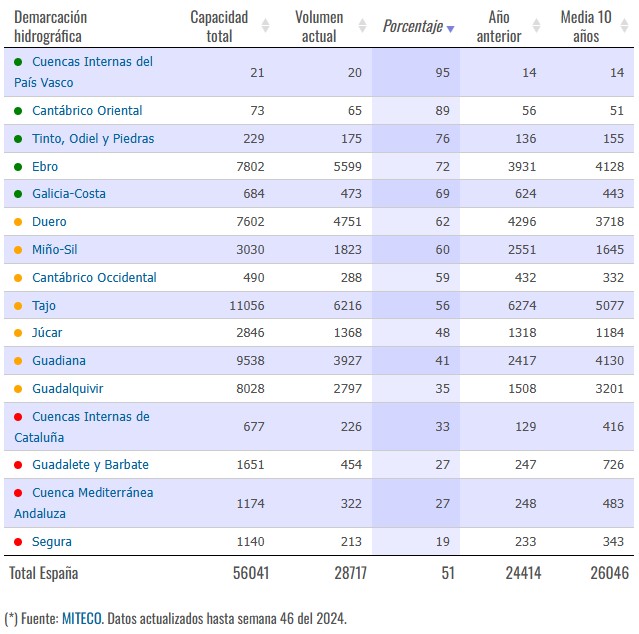
Task: Click the orange dot beside Guadalquivir
Action: 18,389
